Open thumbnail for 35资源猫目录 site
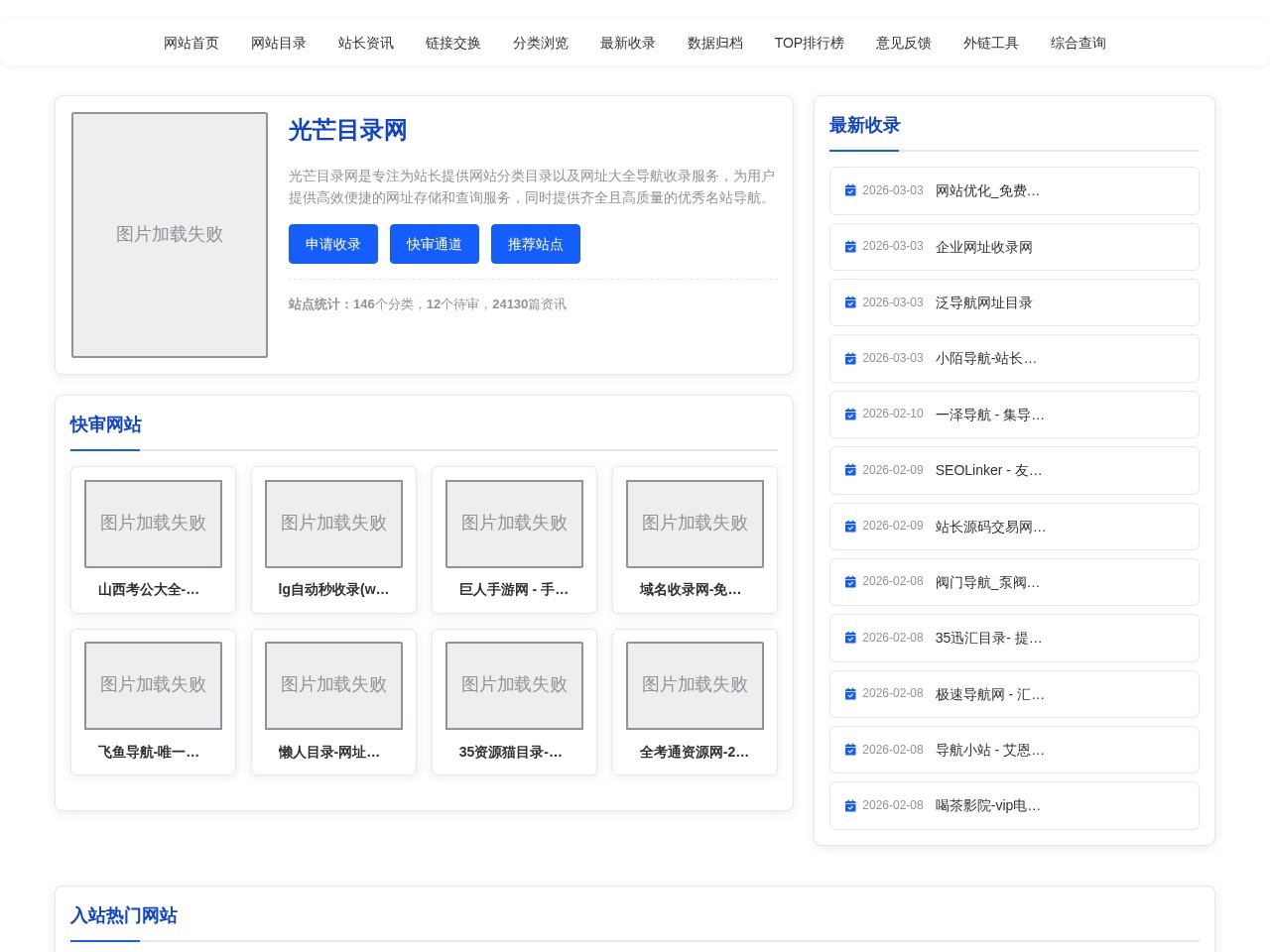 click(514, 685)
